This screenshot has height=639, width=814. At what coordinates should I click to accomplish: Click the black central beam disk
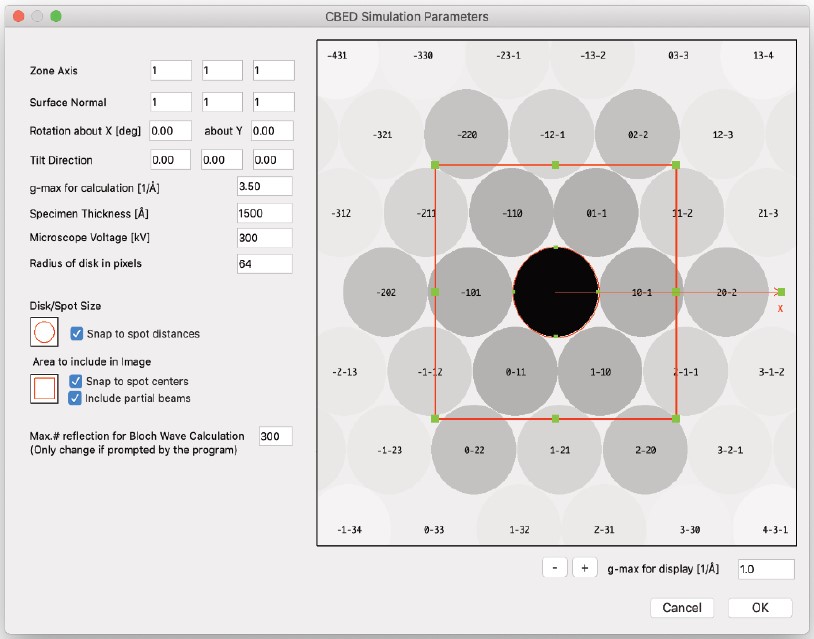tap(556, 291)
